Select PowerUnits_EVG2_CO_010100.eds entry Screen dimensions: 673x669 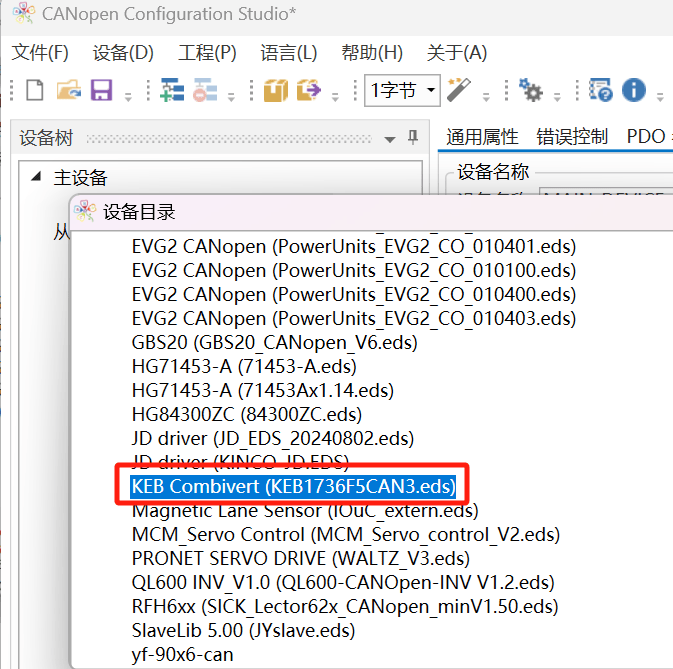click(354, 270)
